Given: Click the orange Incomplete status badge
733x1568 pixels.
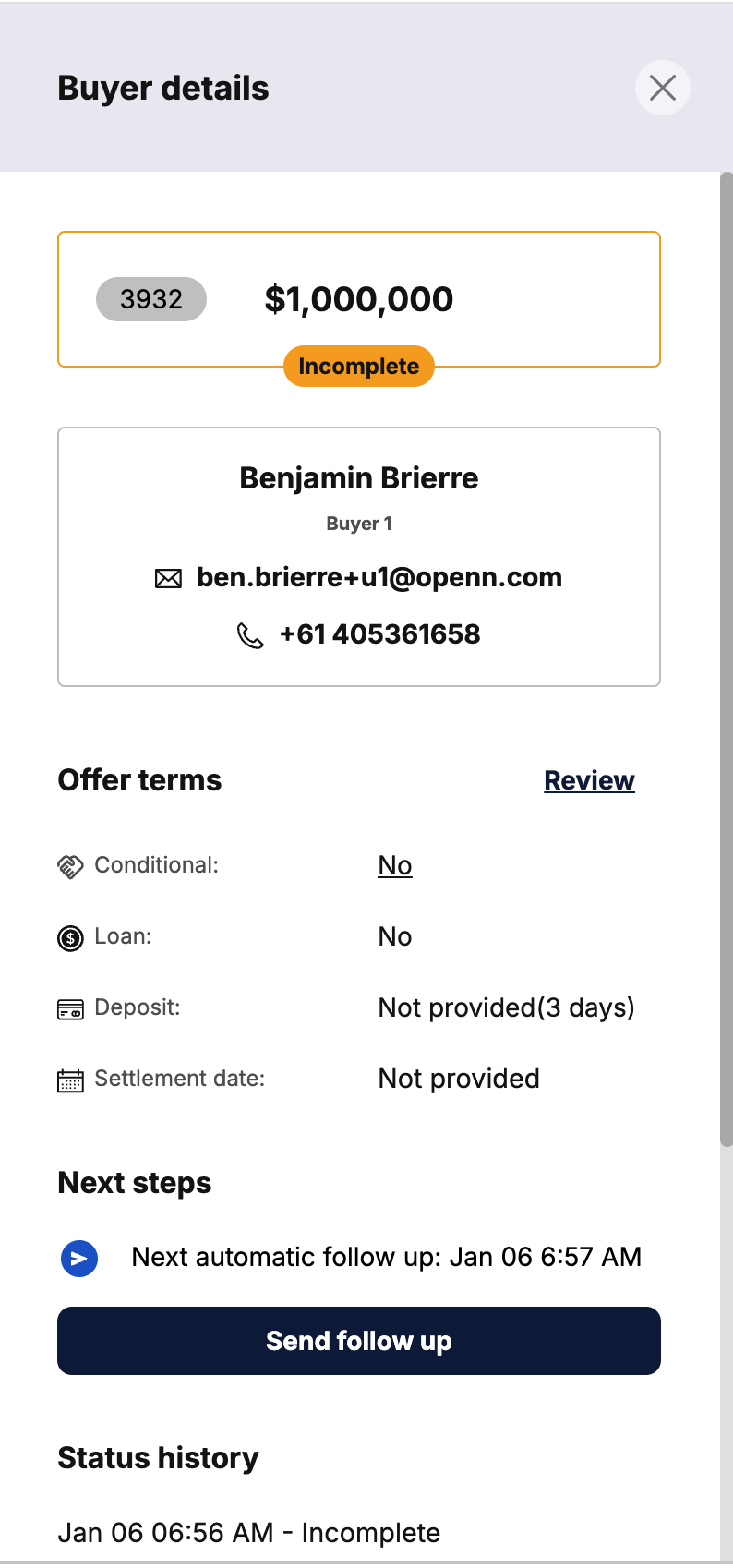Looking at the screenshot, I should (359, 367).
